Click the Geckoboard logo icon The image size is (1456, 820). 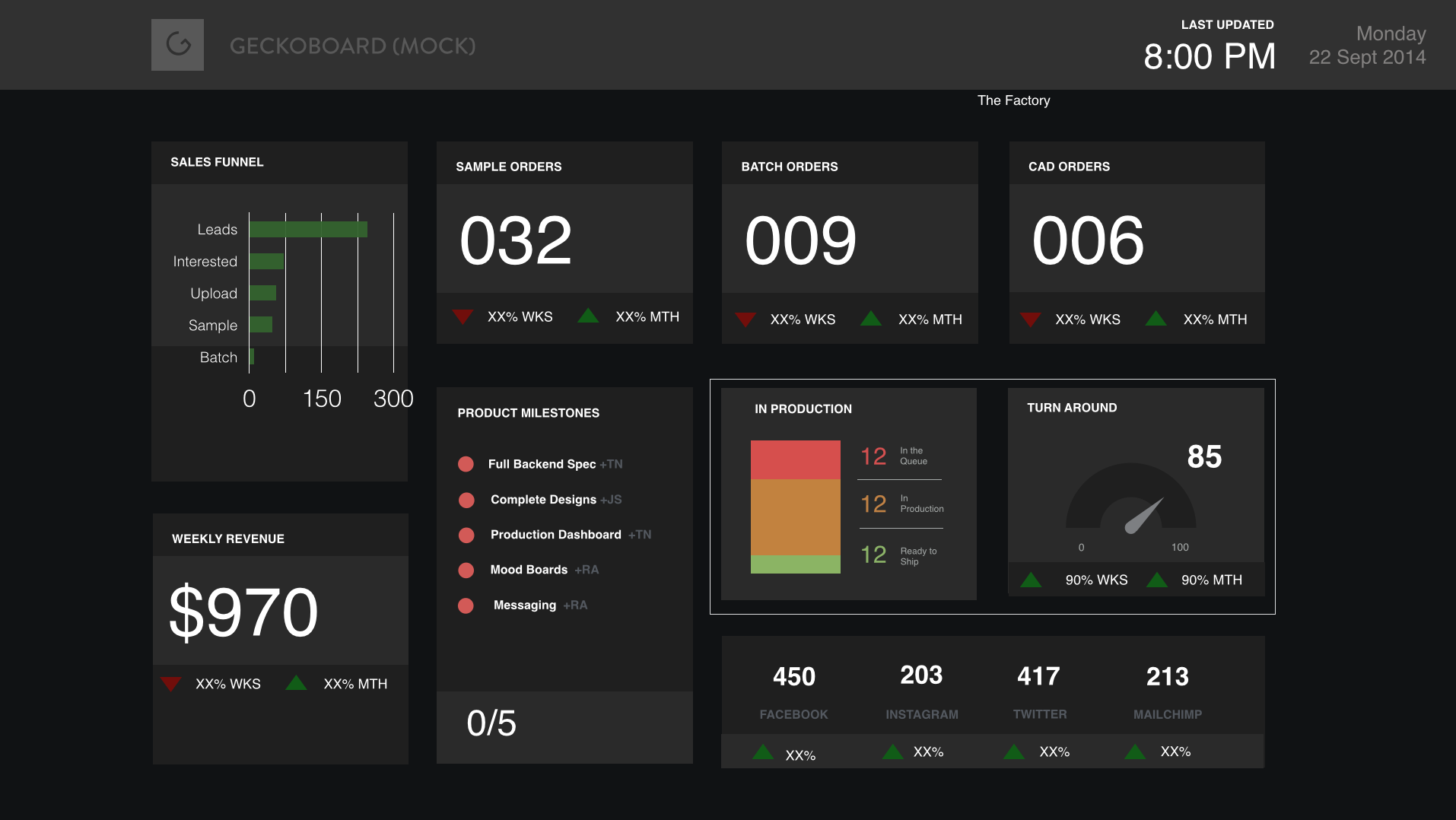(x=177, y=45)
